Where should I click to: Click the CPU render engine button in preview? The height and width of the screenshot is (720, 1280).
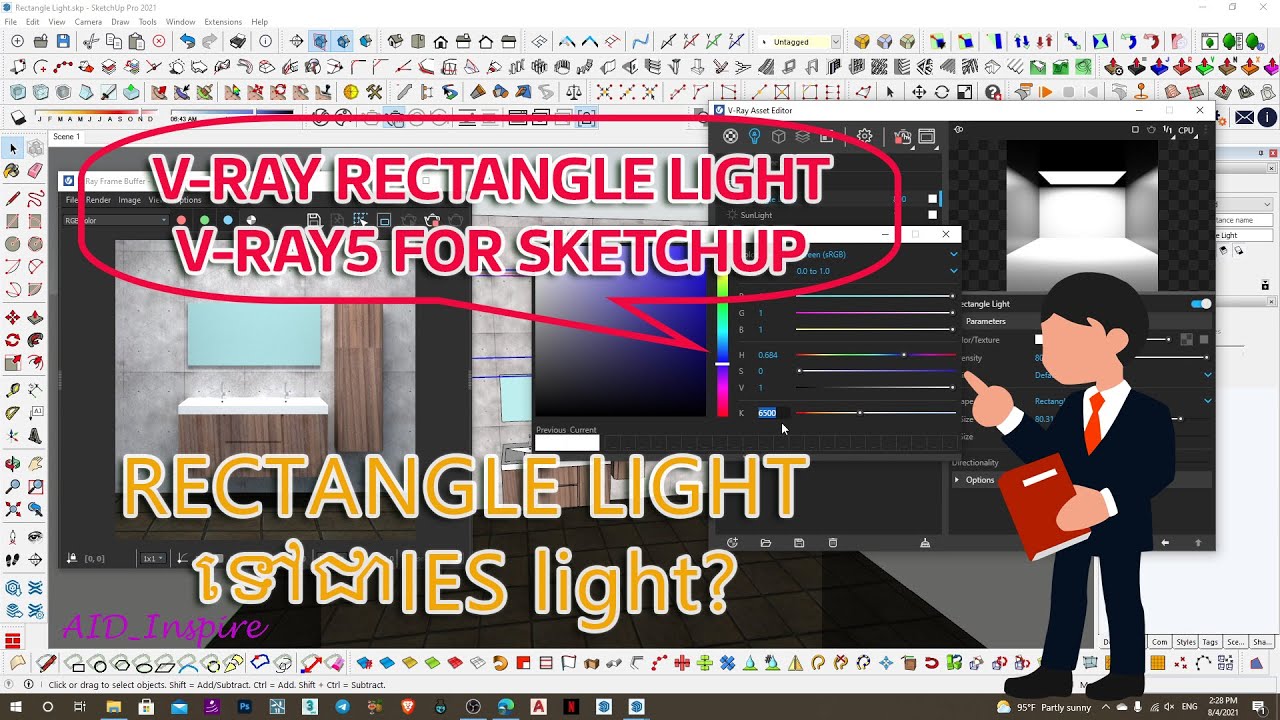coord(1186,130)
